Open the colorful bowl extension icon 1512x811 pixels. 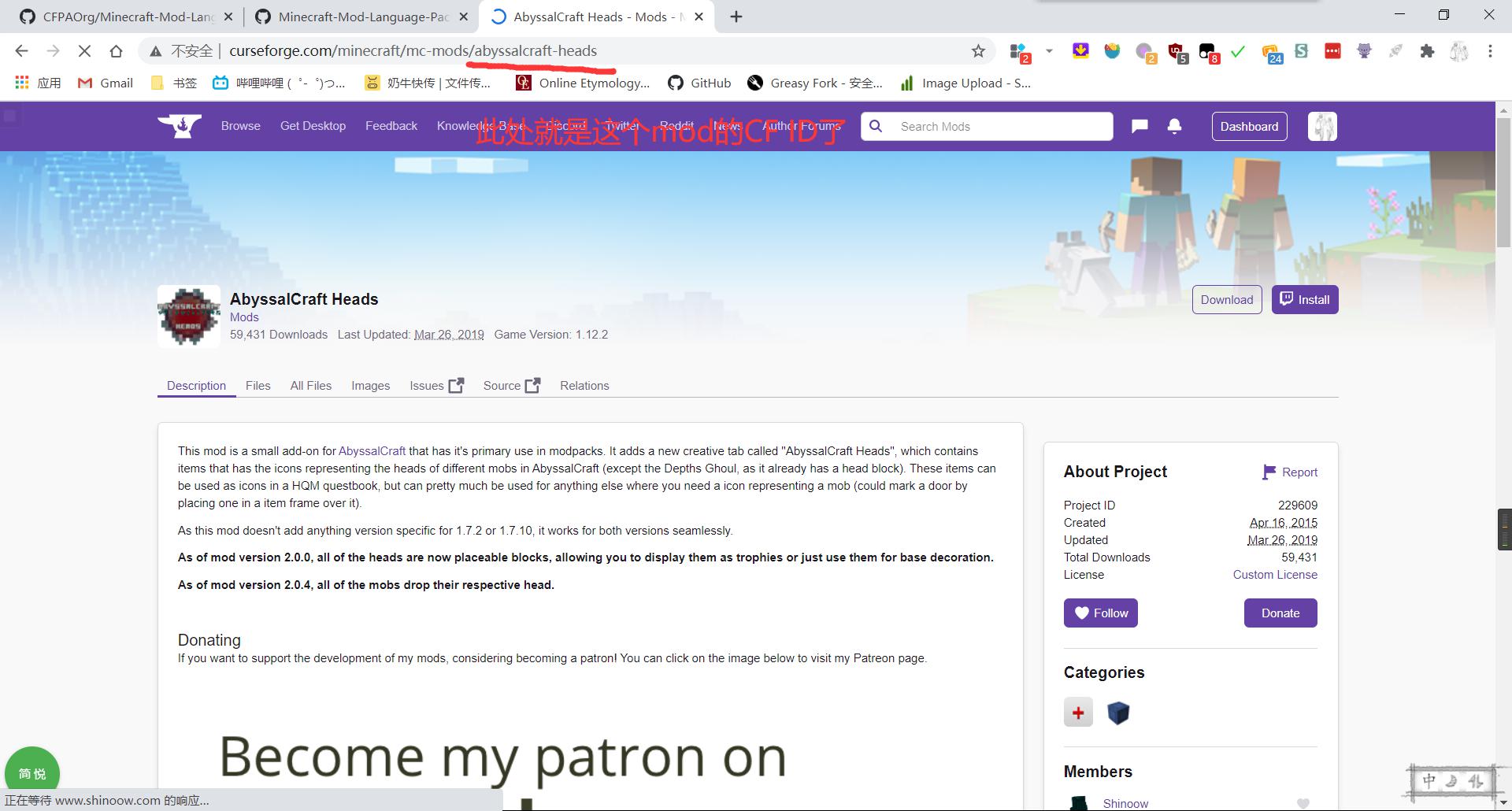click(1112, 51)
